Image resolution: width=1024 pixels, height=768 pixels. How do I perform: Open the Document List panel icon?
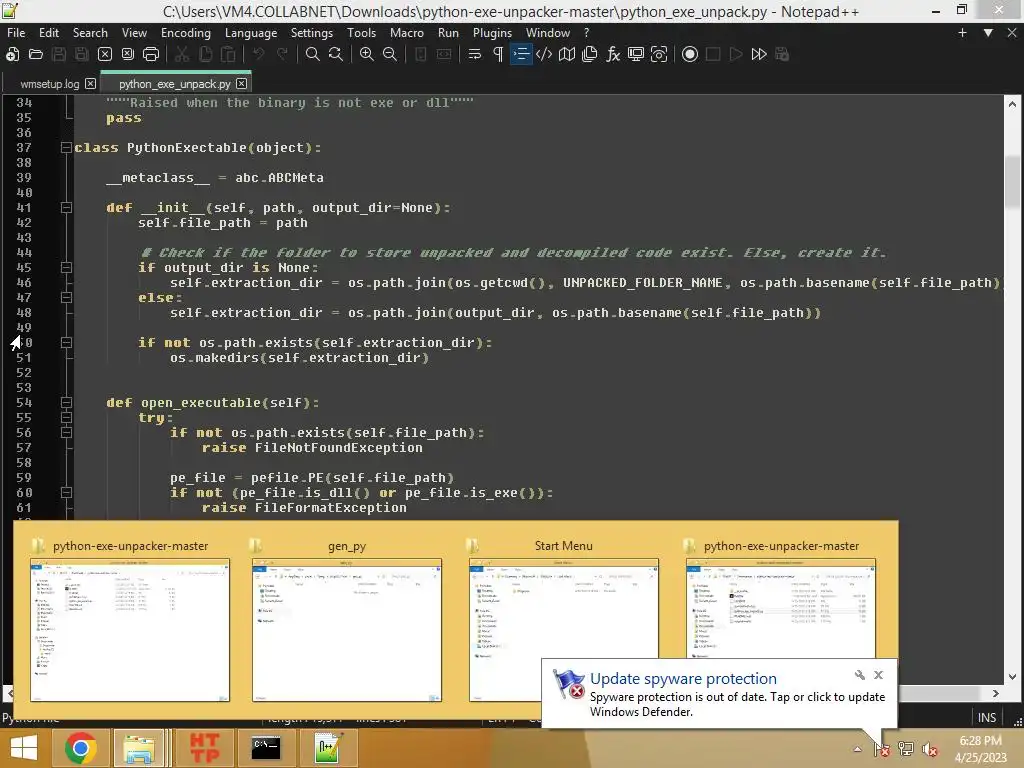(x=590, y=54)
